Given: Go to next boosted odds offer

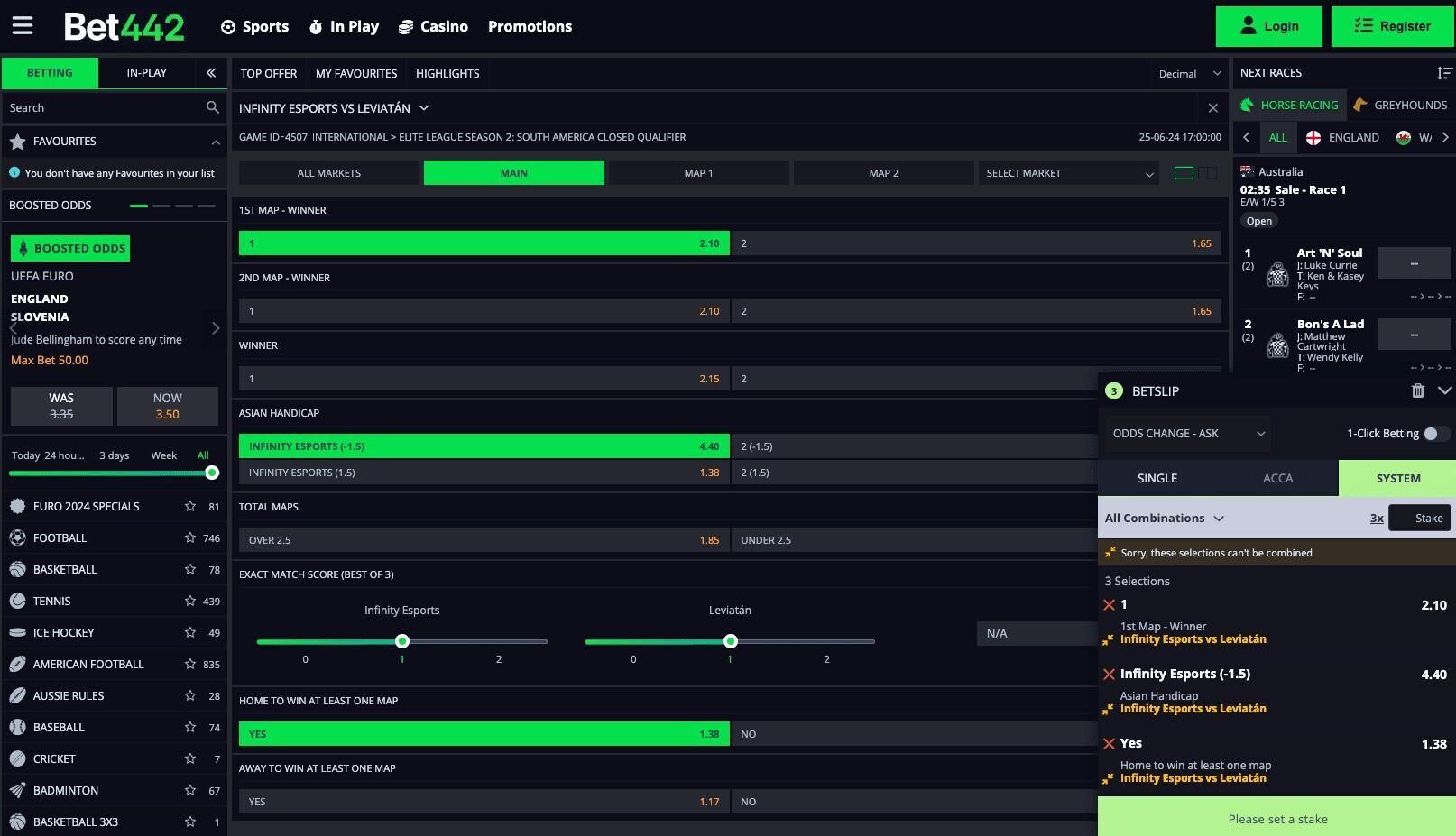Looking at the screenshot, I should pyautogui.click(x=216, y=328).
